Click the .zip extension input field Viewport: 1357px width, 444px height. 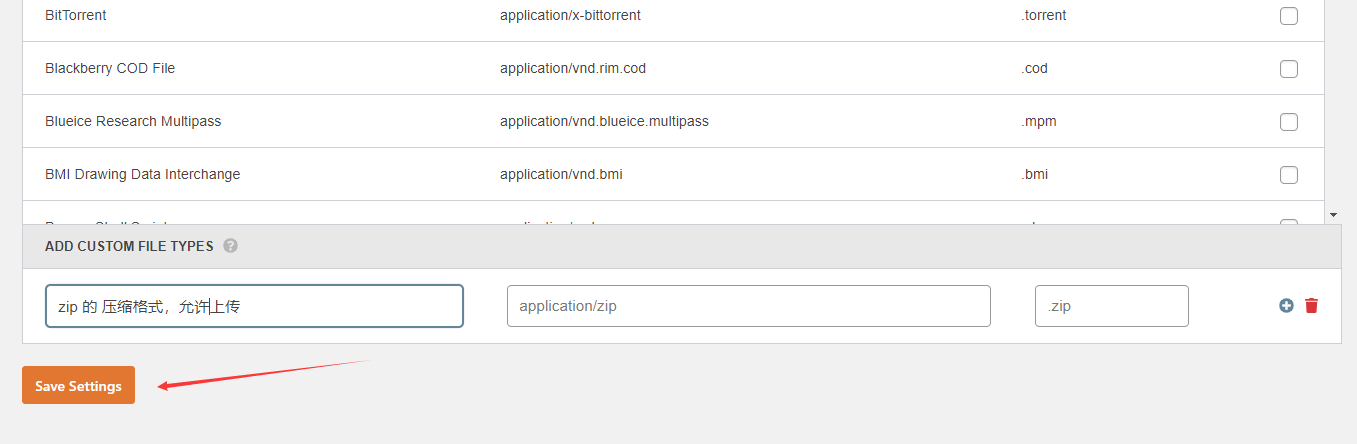click(x=1111, y=306)
